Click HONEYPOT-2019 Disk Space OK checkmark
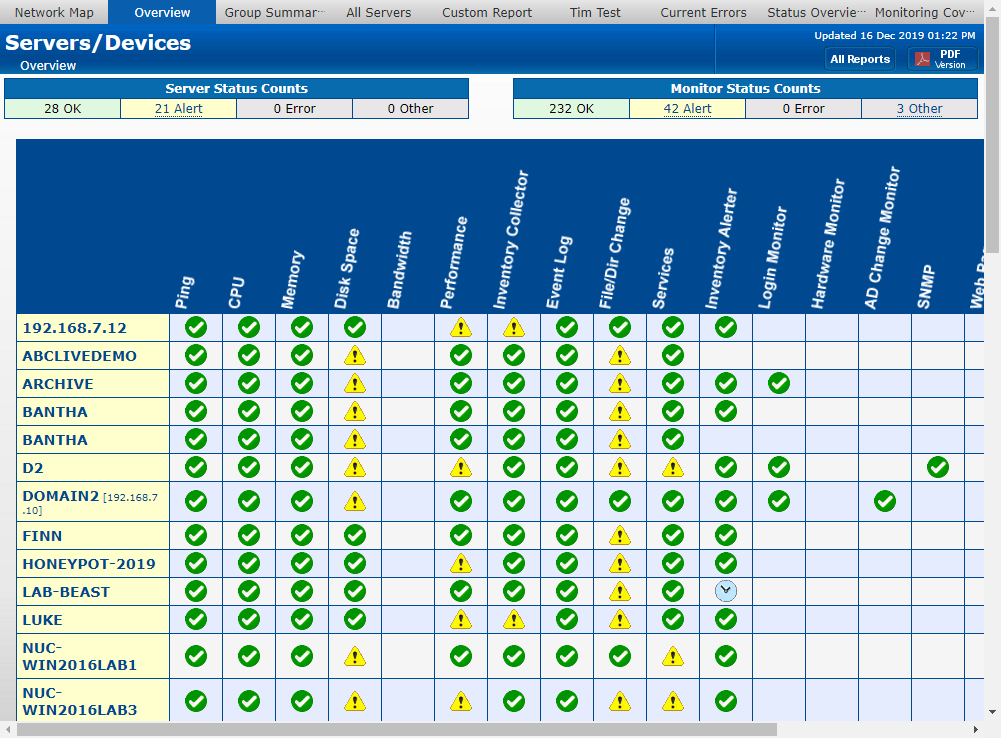Viewport: 1001px width, 738px height. [x=354, y=564]
